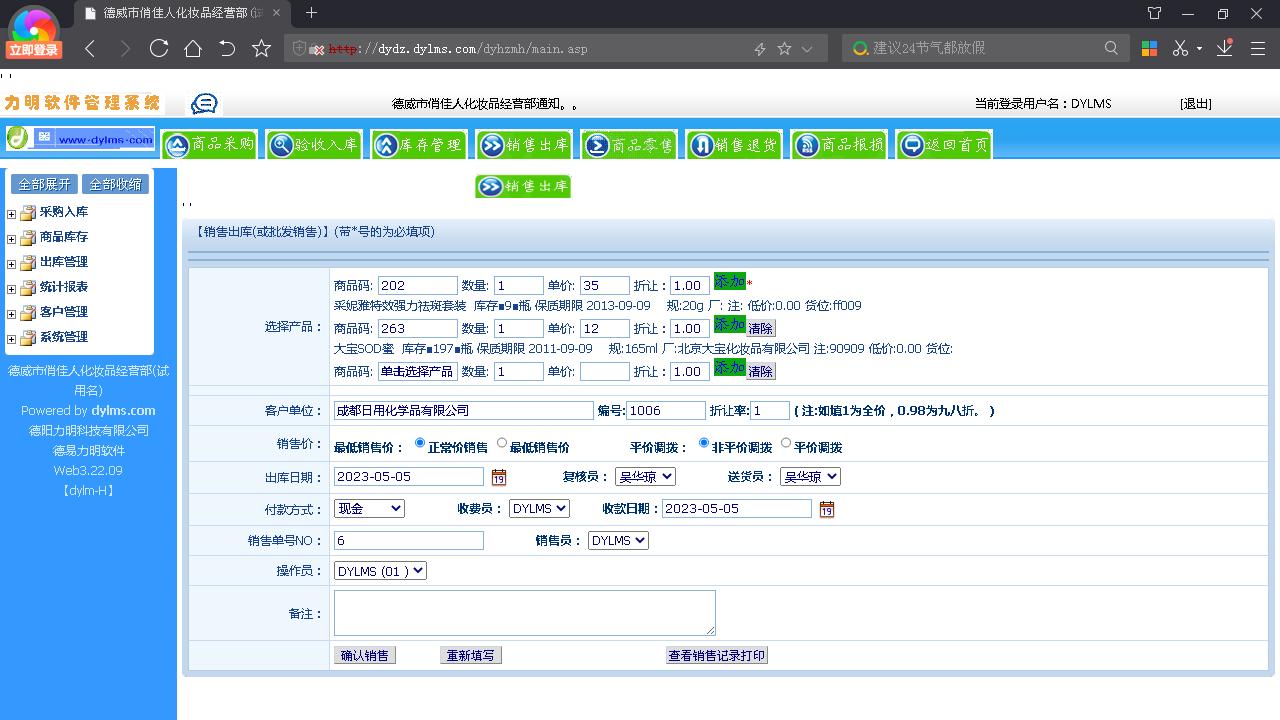Select the 正常价销售 radio button
The height and width of the screenshot is (720, 1280).
(x=419, y=444)
